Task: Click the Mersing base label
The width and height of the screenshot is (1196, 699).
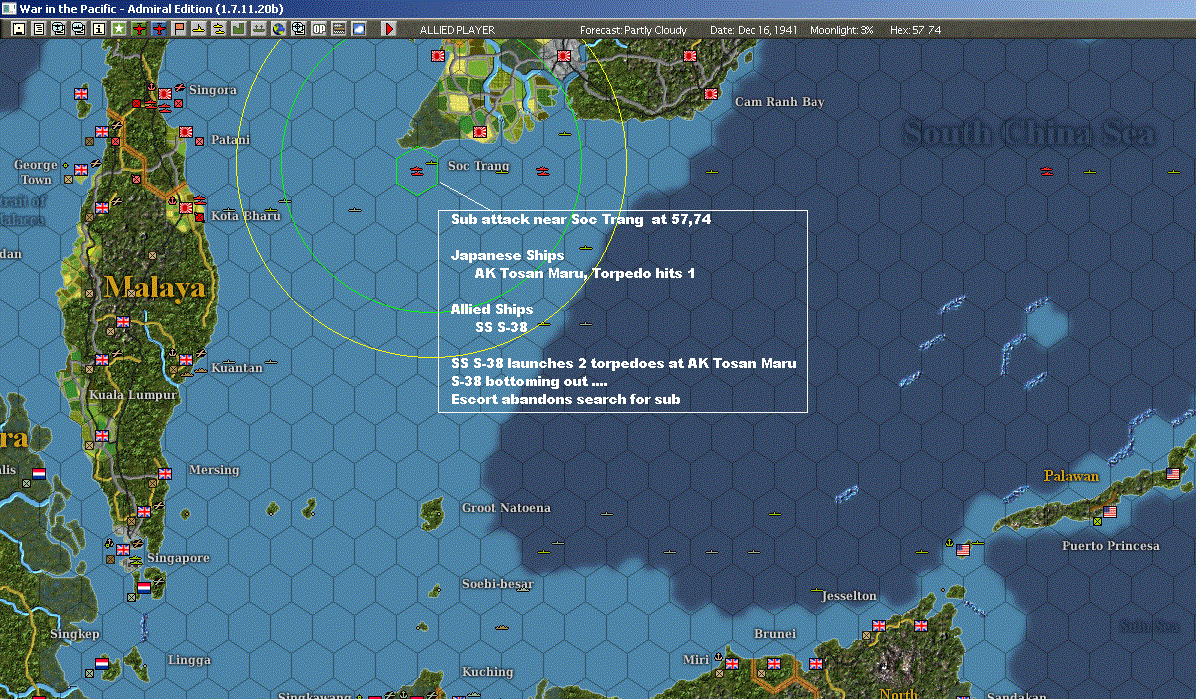Action: 214,470
